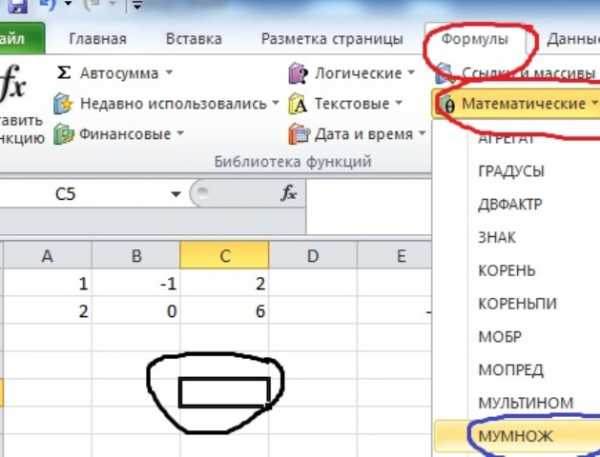Click the Математические theta icon
Viewport: 600px width, 457px height.
448,104
